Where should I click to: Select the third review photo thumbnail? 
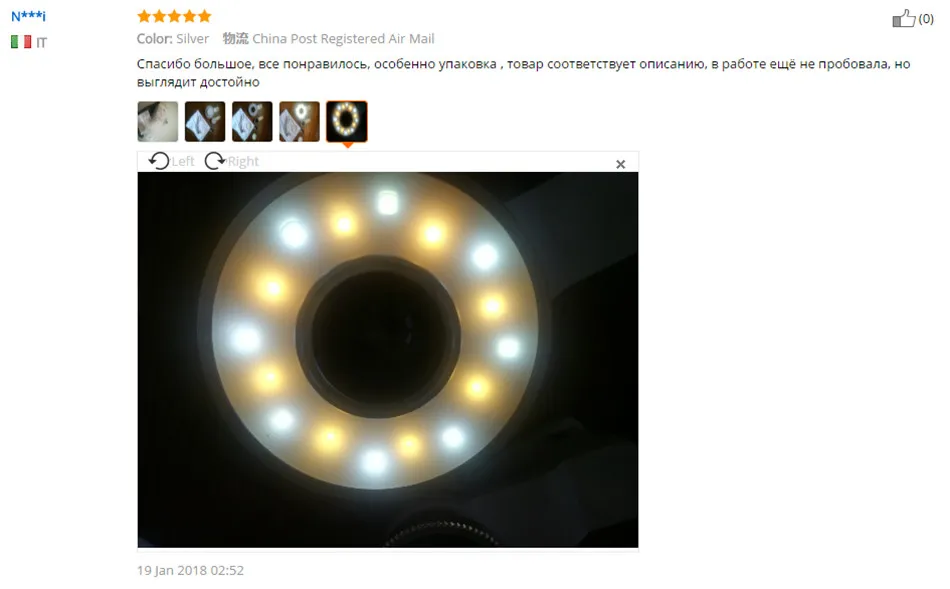click(x=252, y=122)
